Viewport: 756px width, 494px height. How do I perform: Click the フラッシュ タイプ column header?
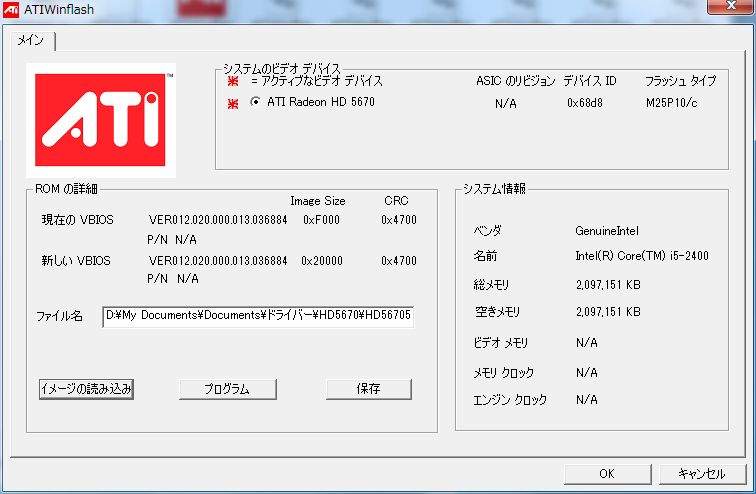[x=681, y=81]
